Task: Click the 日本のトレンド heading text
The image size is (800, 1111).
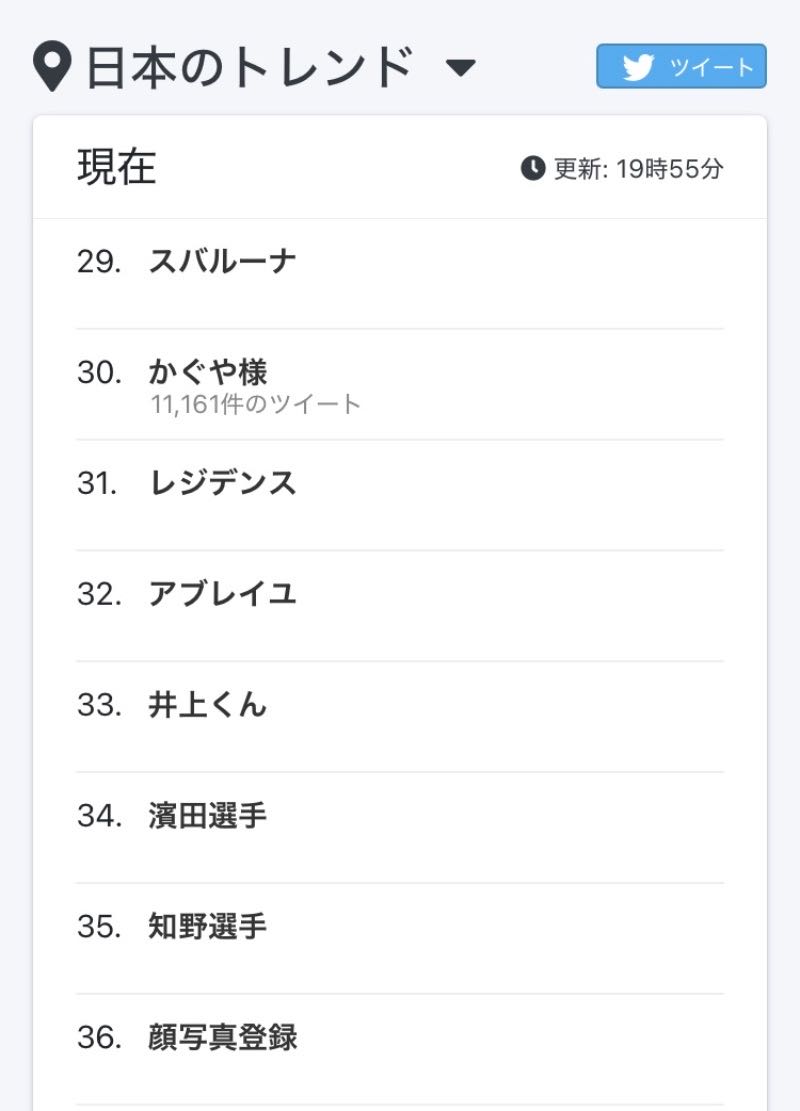Action: (x=250, y=68)
